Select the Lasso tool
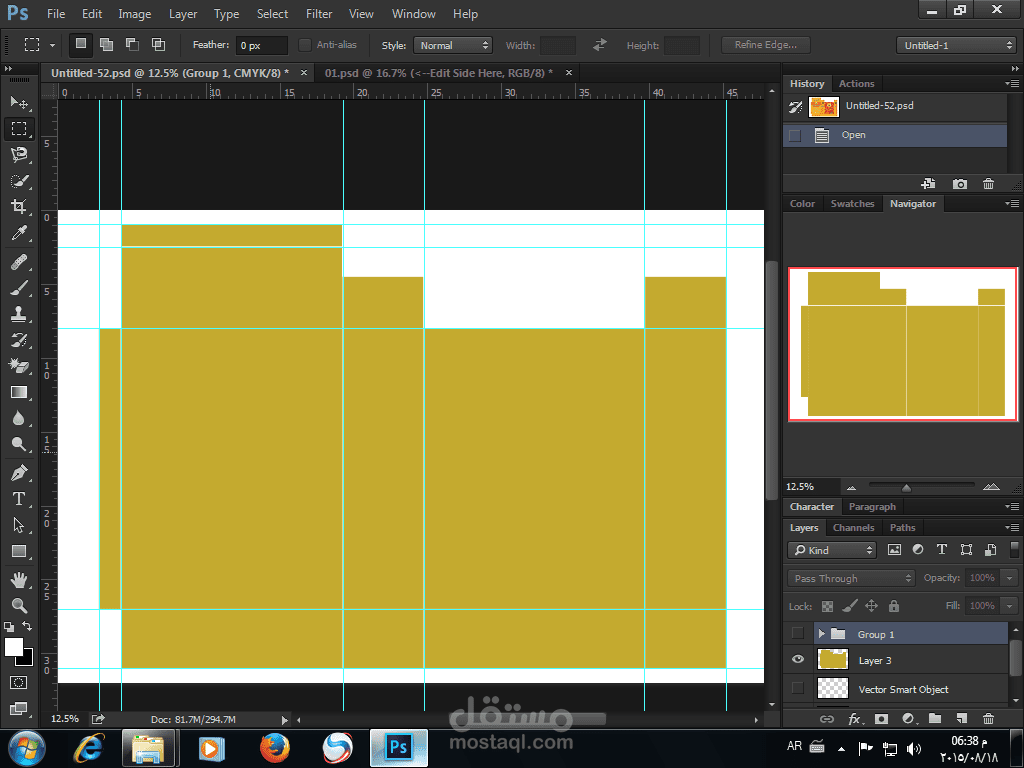This screenshot has width=1024, height=768. (19, 155)
